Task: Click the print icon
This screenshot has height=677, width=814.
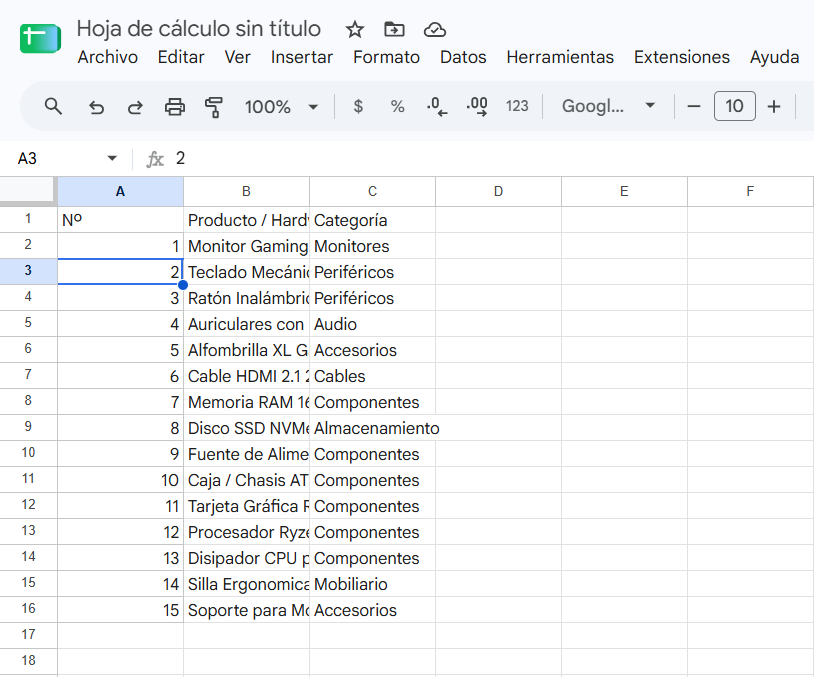Action: pyautogui.click(x=174, y=107)
